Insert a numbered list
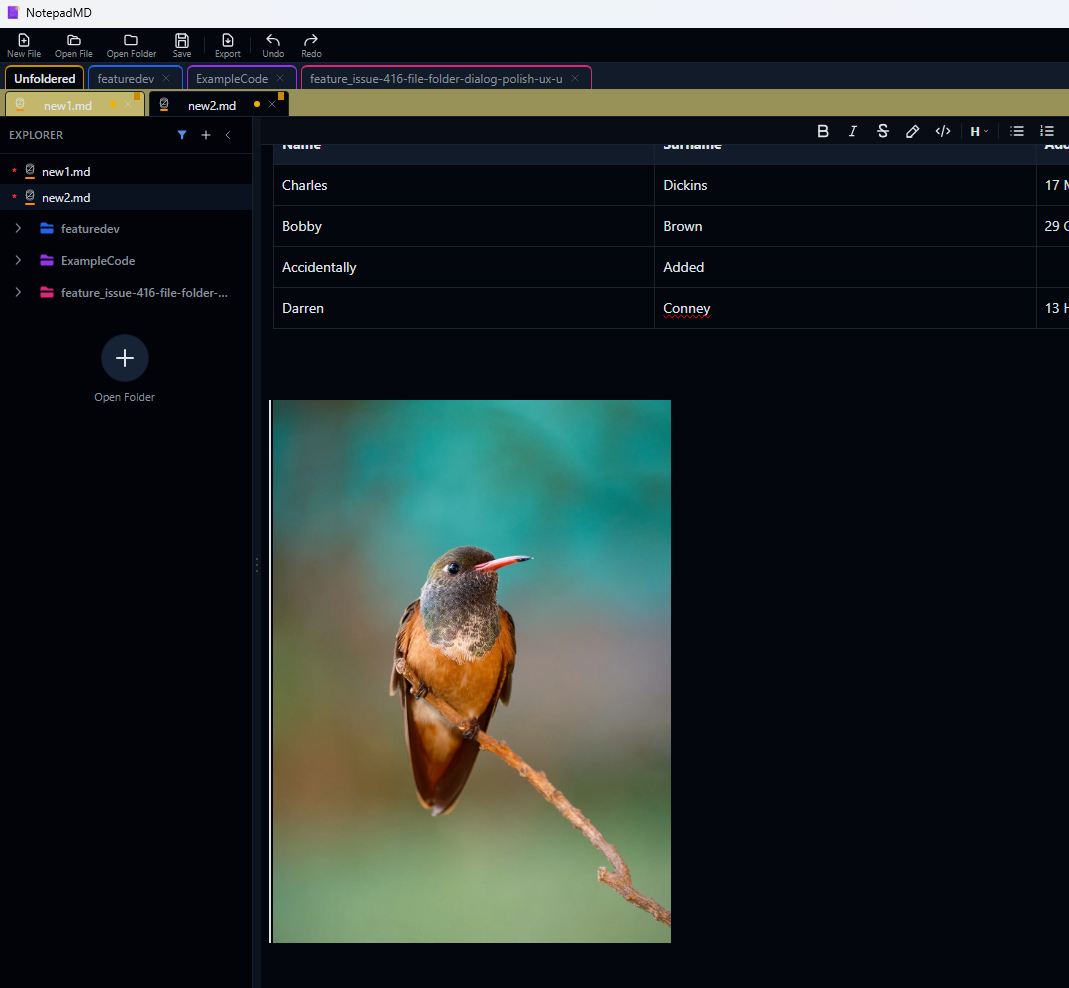The image size is (1069, 988). [1047, 132]
